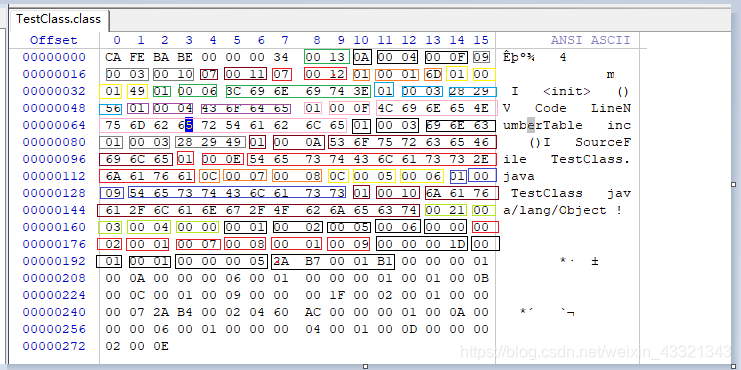Select offset row 00000128

[x=54, y=193]
